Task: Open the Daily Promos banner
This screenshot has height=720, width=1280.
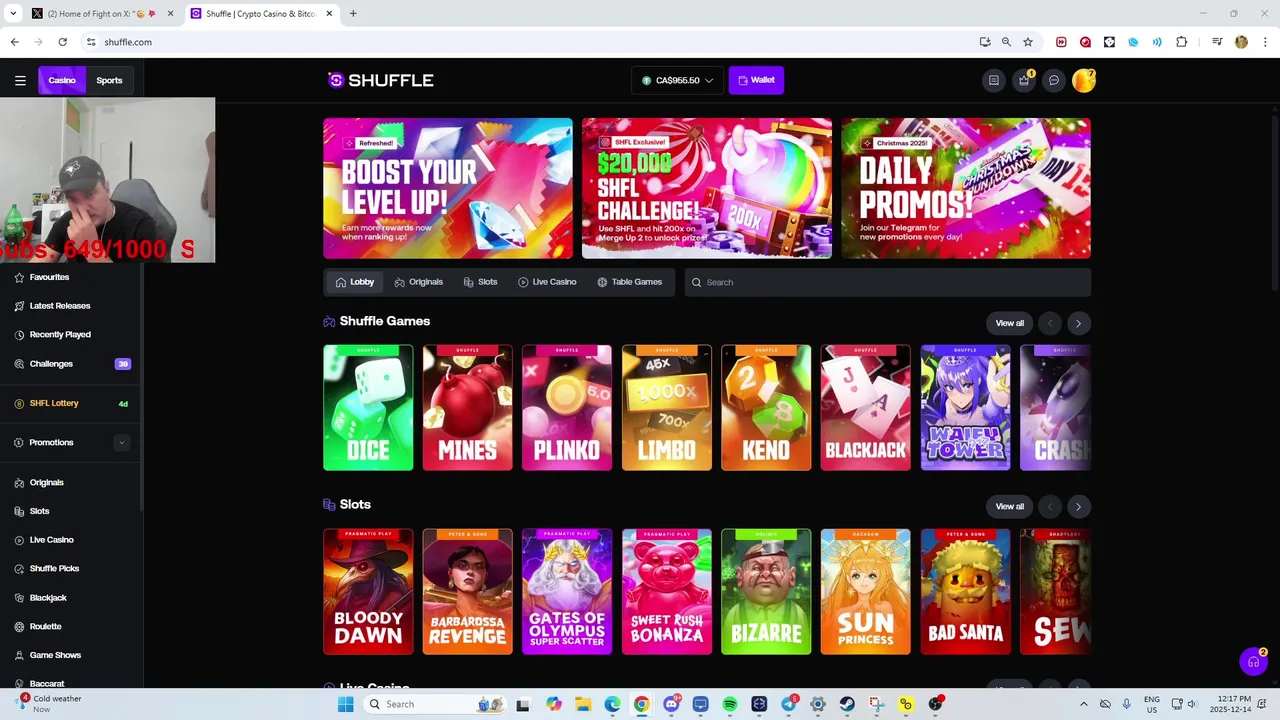Action: [966, 188]
